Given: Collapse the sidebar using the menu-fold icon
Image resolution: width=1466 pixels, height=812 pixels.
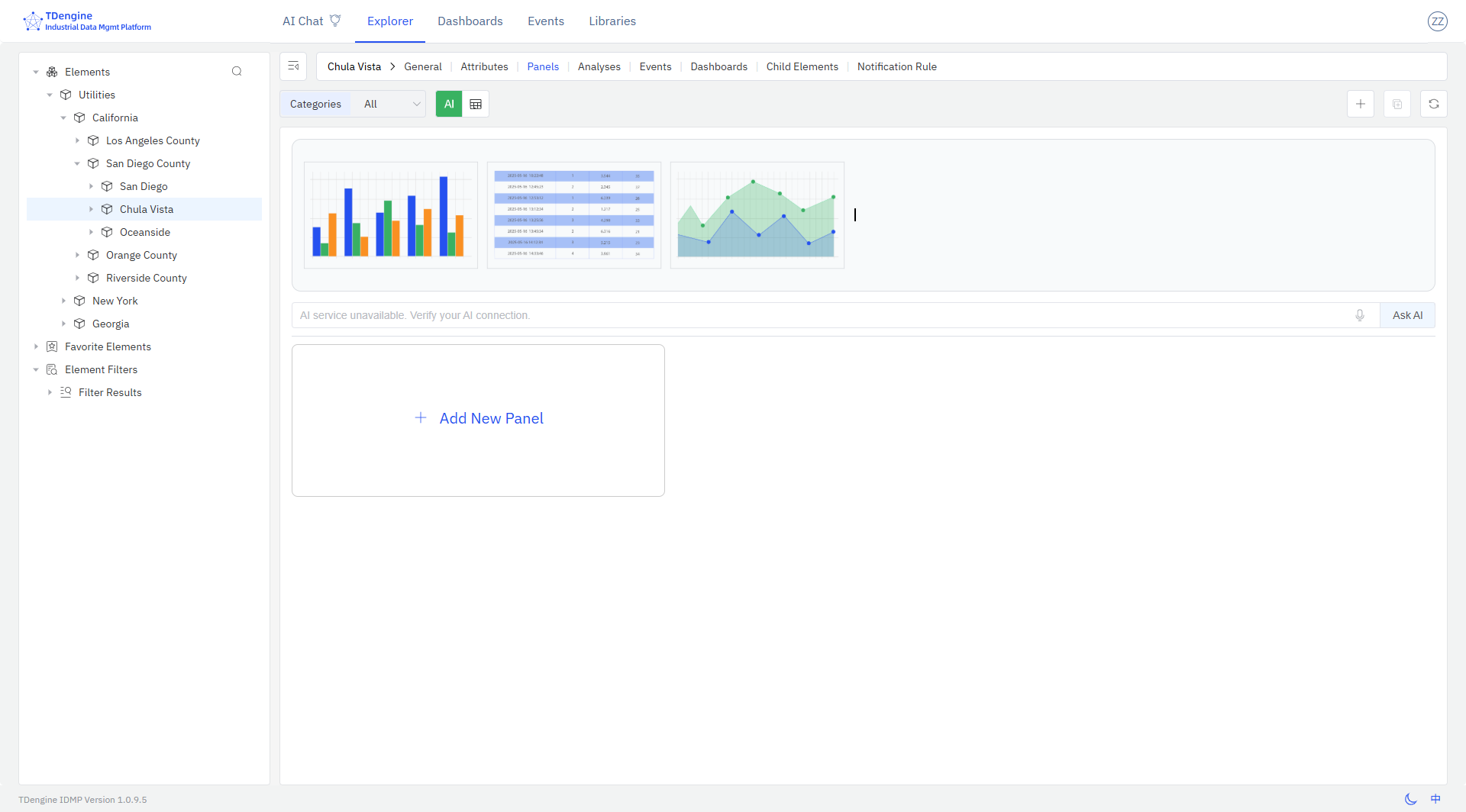Looking at the screenshot, I should point(293,66).
